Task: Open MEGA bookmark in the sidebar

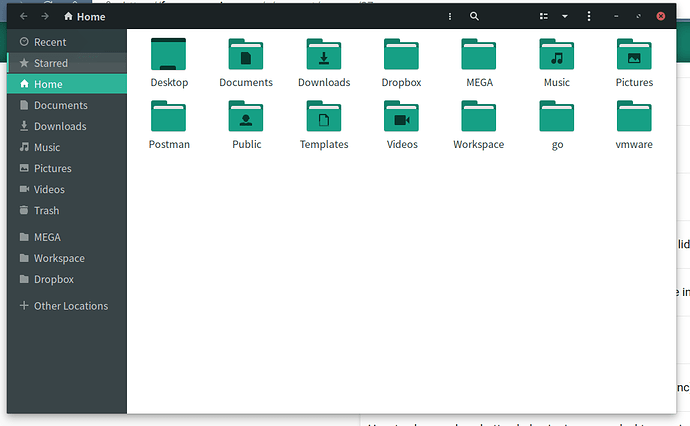Action: [67, 237]
